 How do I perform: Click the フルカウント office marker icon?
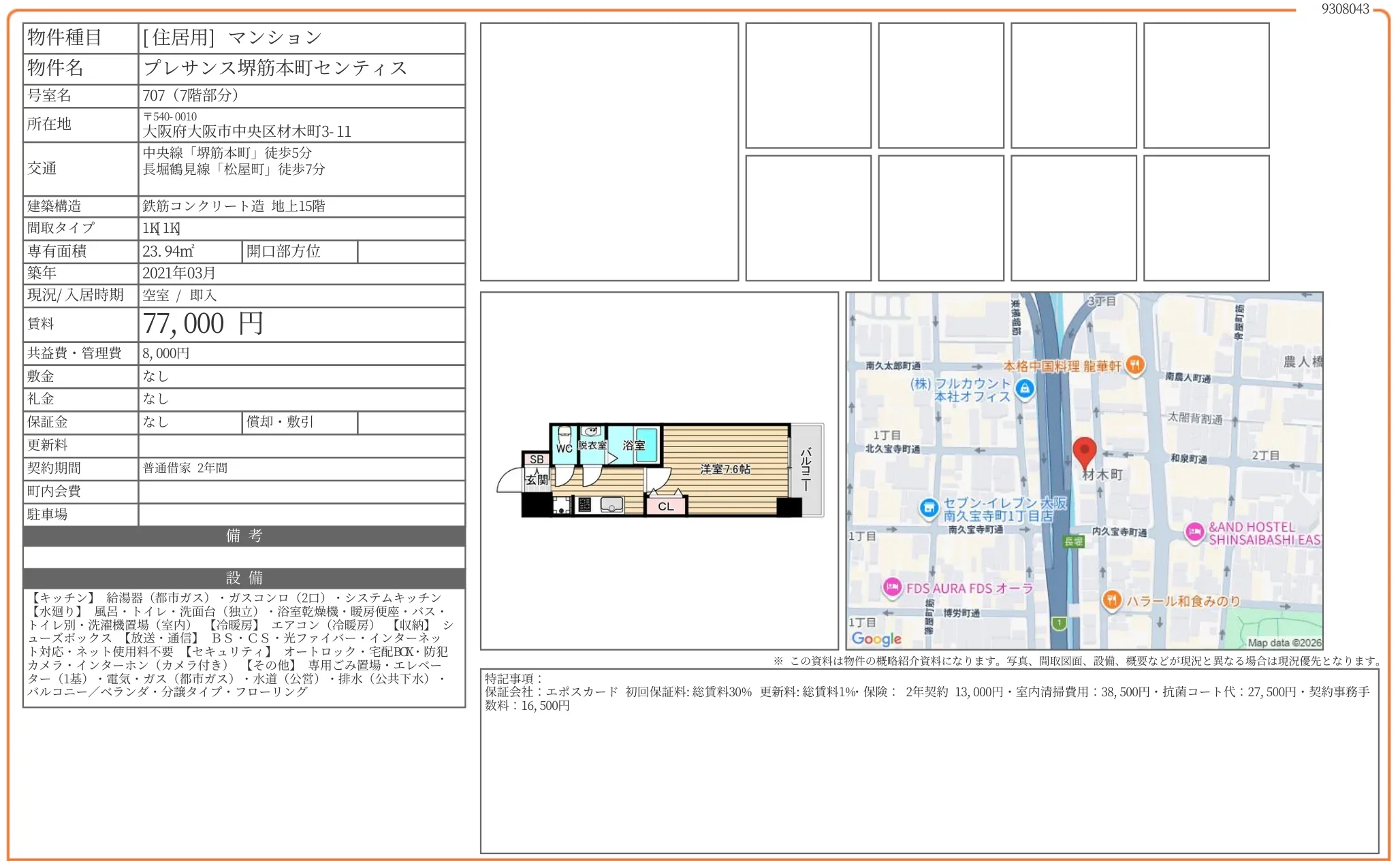[1023, 391]
